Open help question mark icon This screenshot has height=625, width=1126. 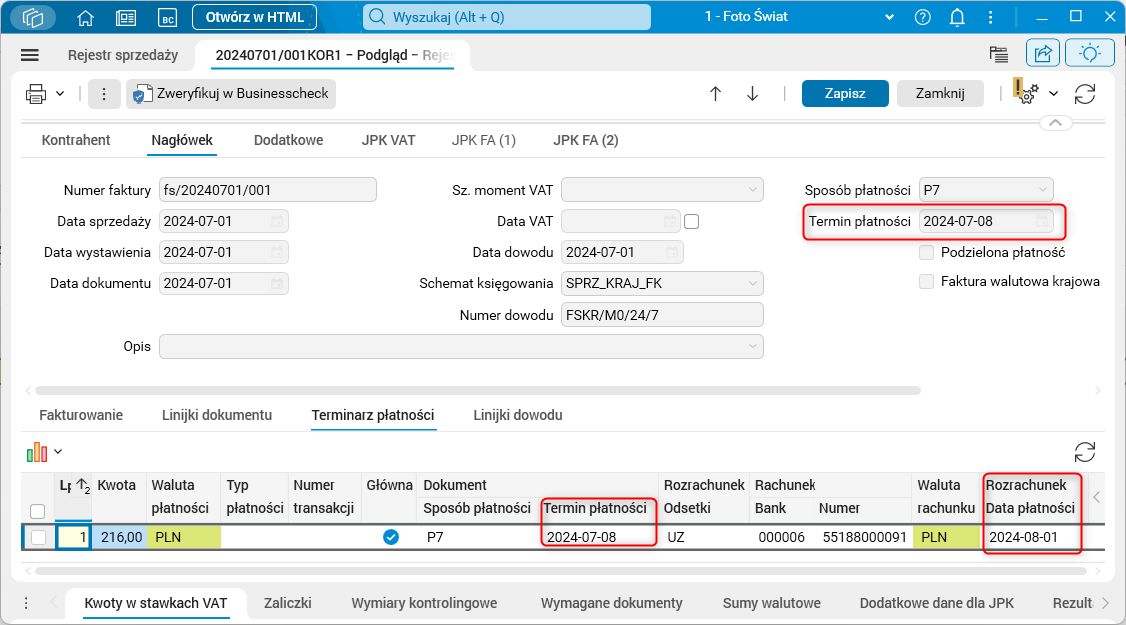point(923,17)
